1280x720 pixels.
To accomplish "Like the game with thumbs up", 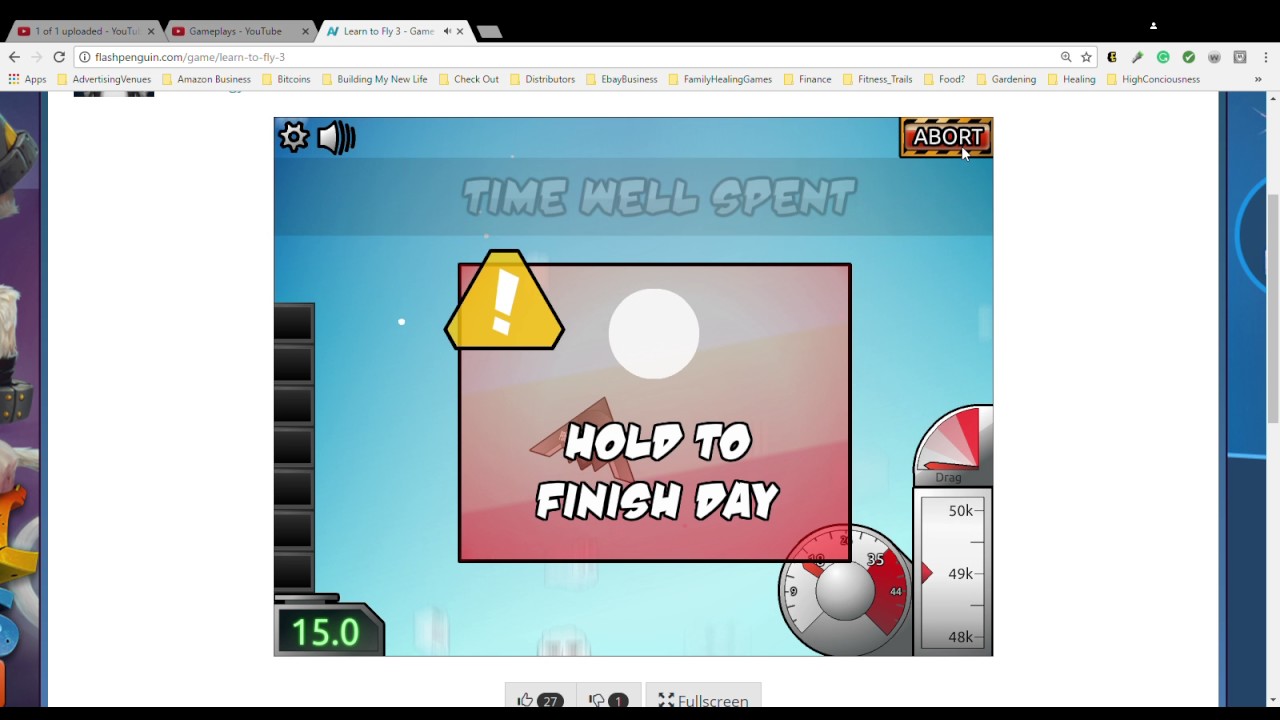I will 540,701.
